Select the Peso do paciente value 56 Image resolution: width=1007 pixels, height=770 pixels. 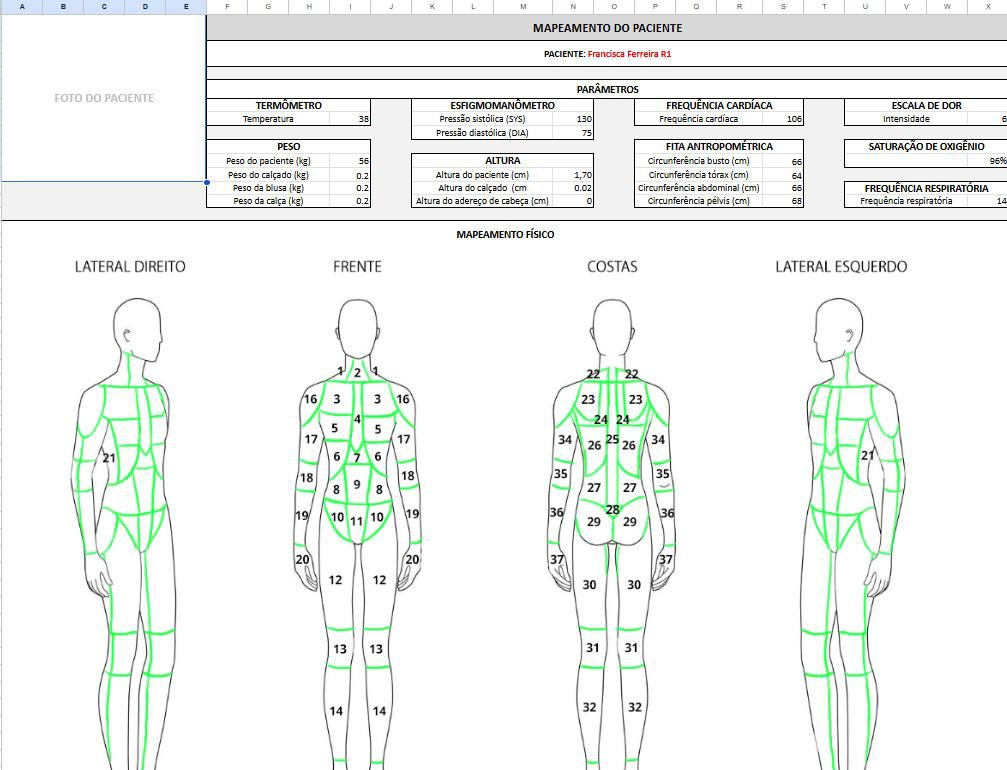[x=350, y=161]
